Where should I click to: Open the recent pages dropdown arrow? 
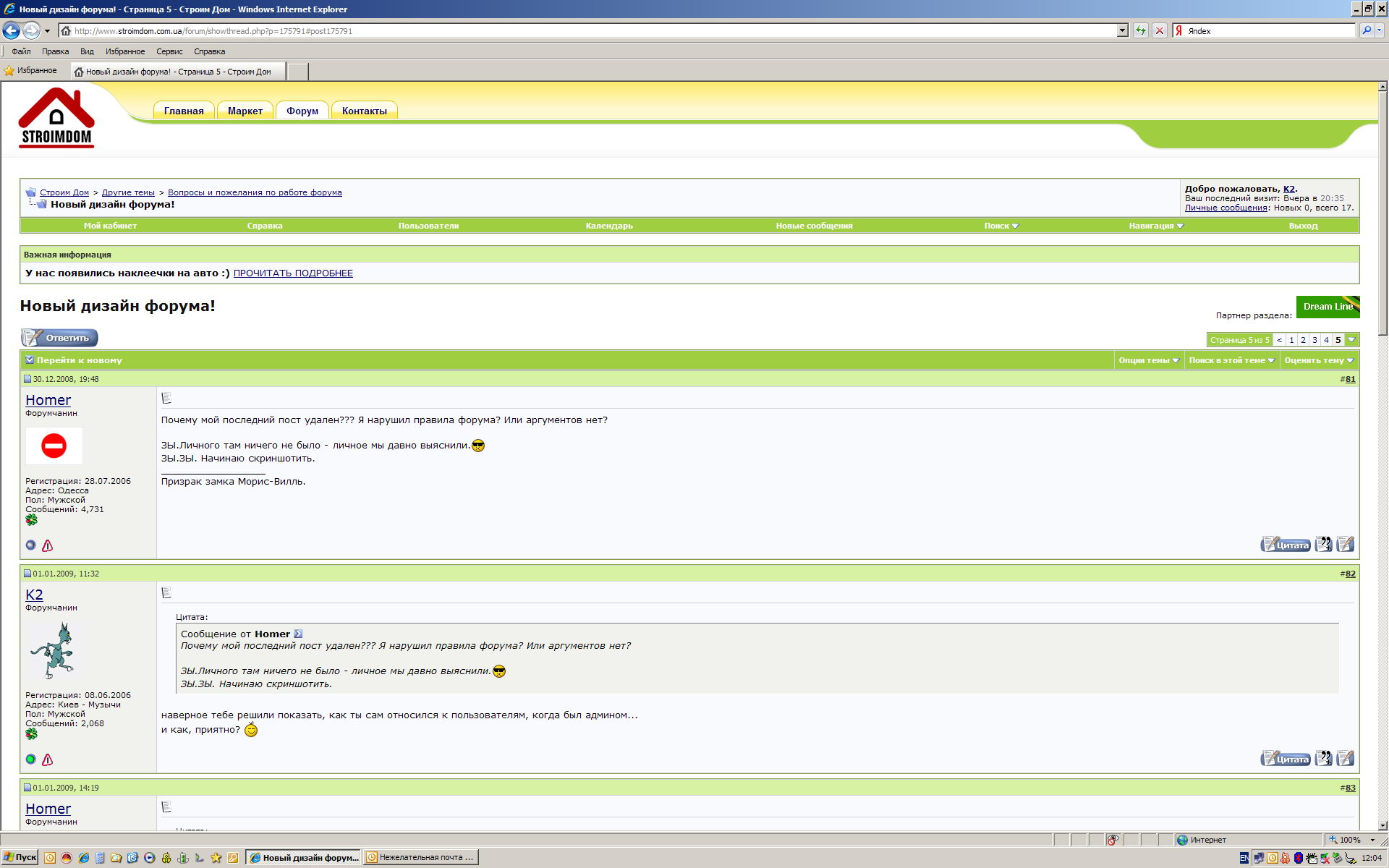47,31
